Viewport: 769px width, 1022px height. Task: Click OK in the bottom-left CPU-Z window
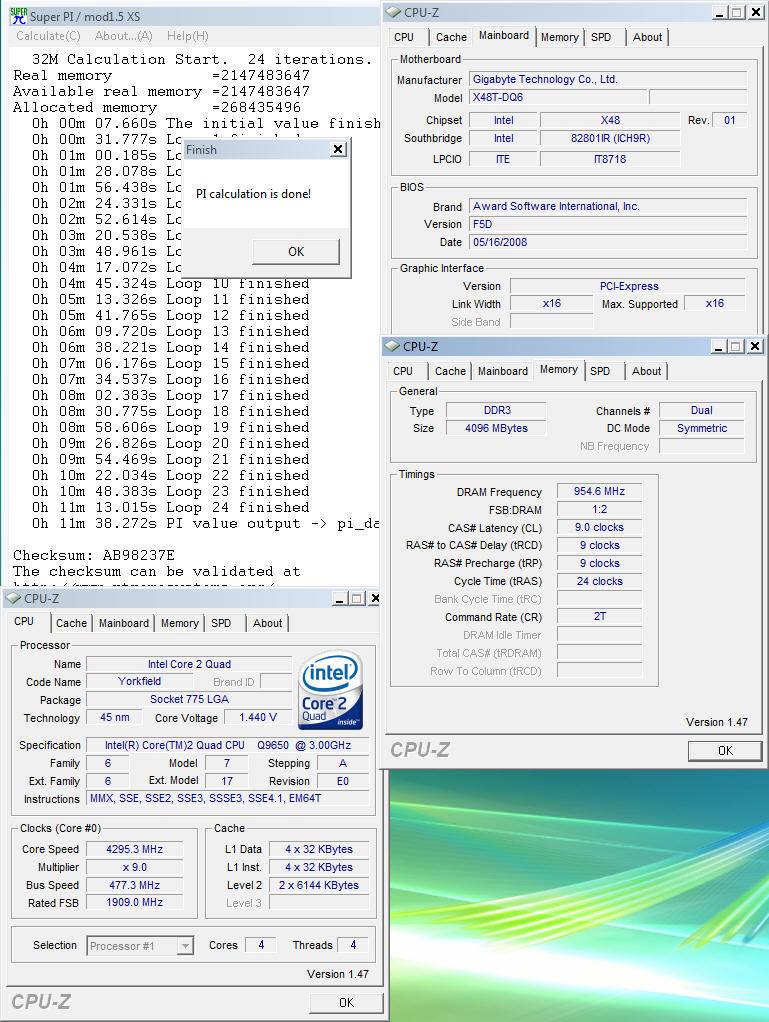[x=346, y=1002]
